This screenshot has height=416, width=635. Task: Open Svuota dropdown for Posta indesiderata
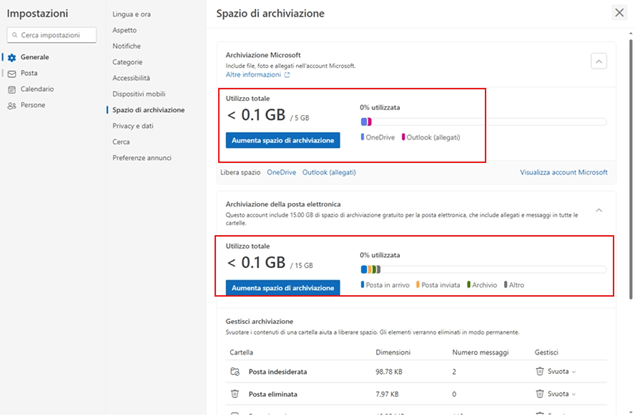point(555,371)
